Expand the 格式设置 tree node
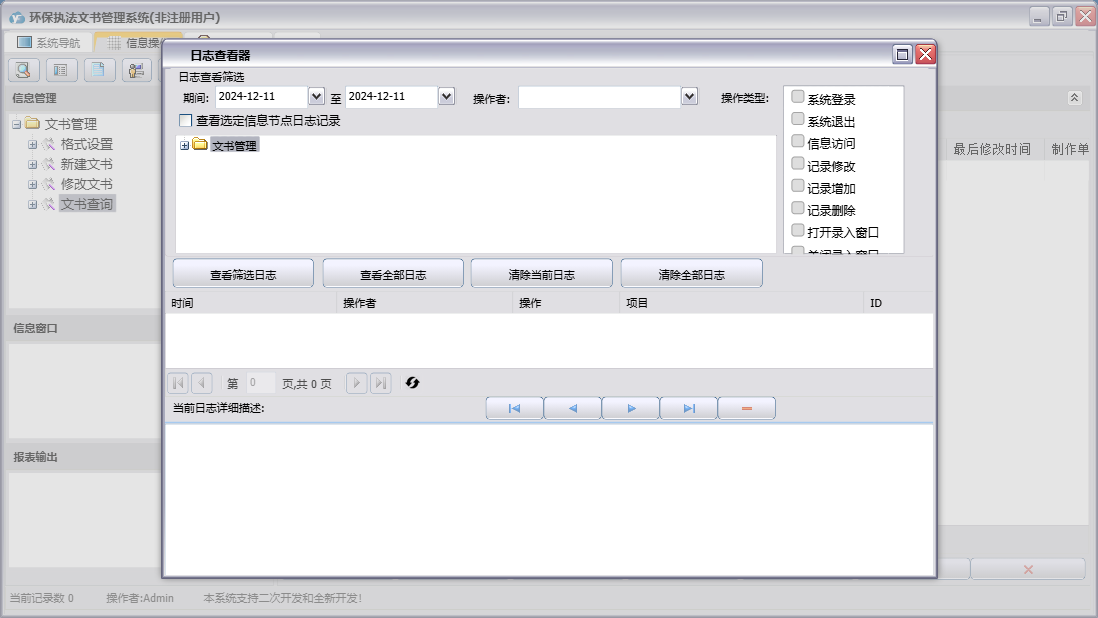 click(32, 144)
